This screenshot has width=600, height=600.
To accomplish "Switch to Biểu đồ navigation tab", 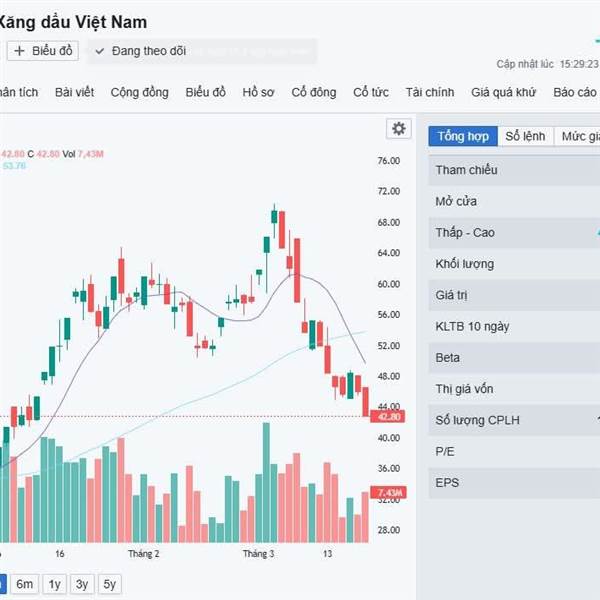I will 205,92.
